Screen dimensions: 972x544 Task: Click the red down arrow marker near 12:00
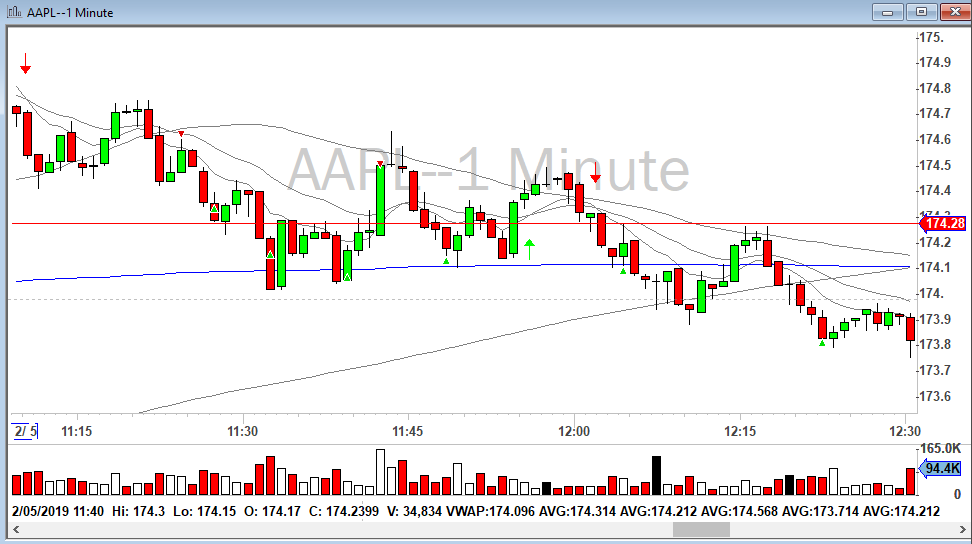pos(595,178)
